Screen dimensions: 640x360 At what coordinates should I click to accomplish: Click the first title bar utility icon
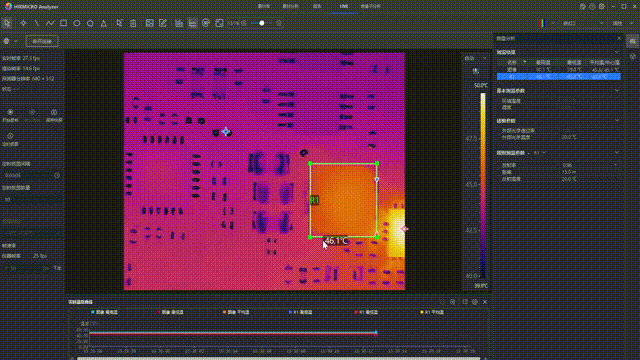point(582,7)
